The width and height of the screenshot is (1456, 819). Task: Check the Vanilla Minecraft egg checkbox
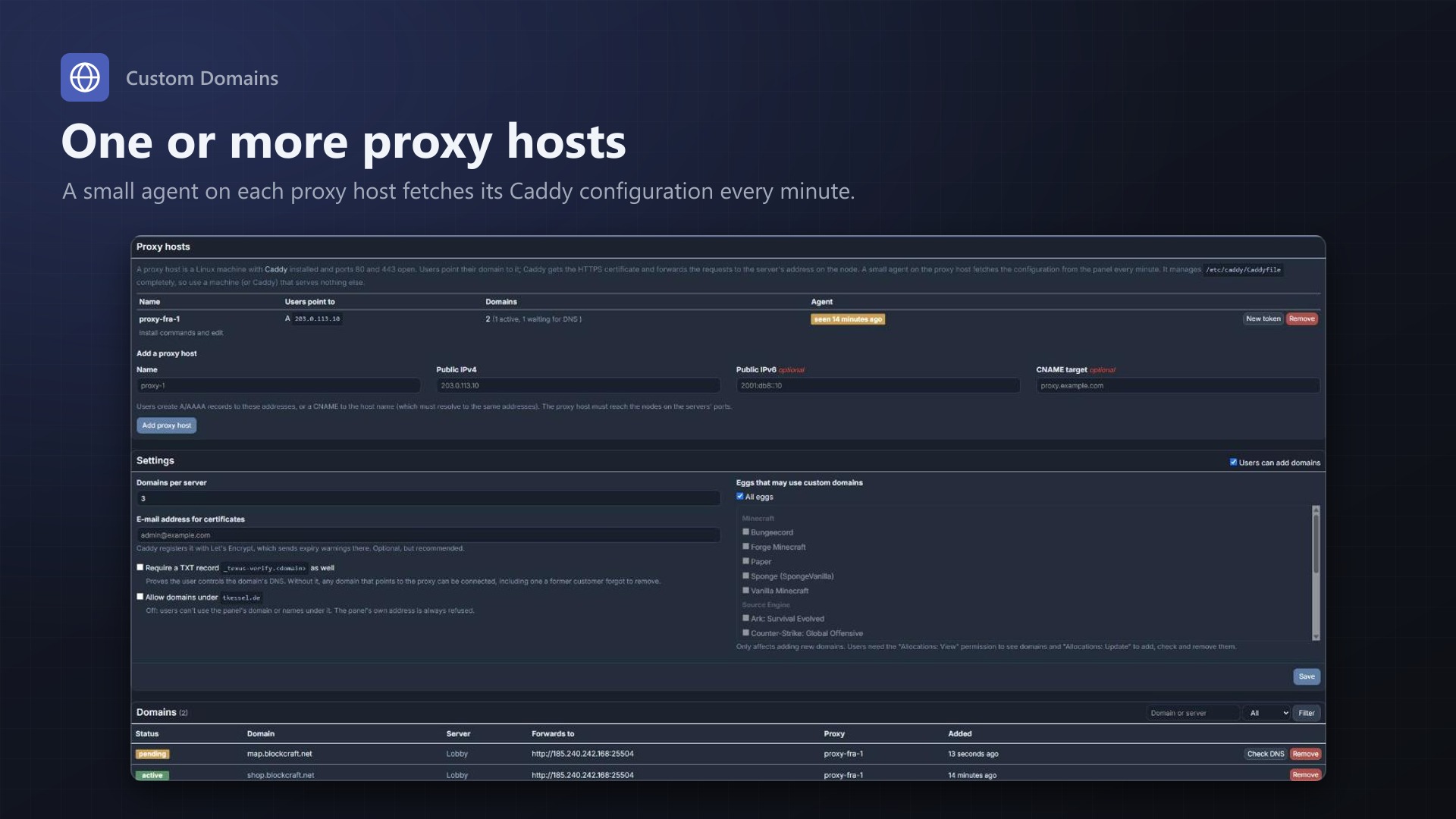745,590
